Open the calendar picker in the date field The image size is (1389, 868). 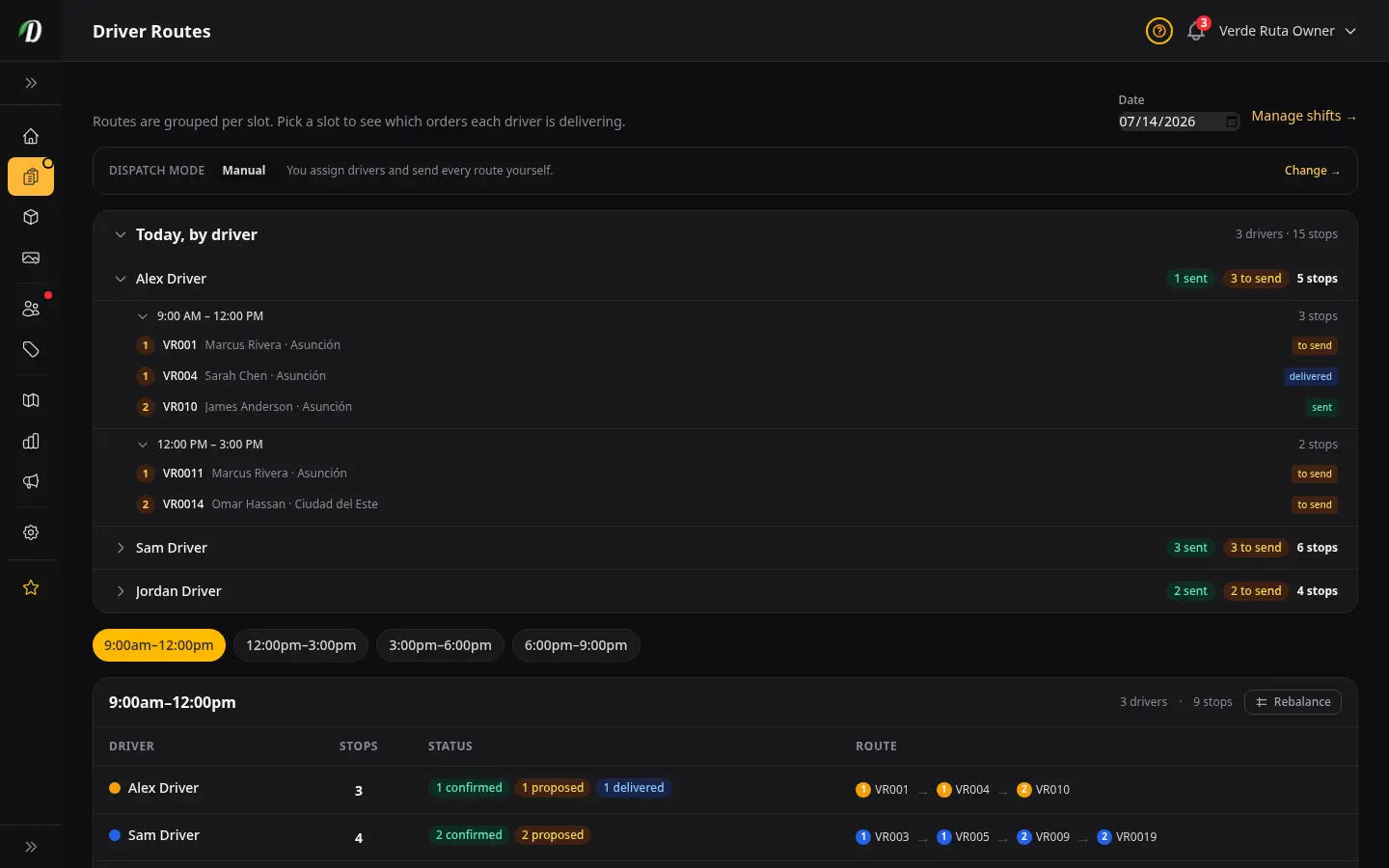tap(1231, 122)
